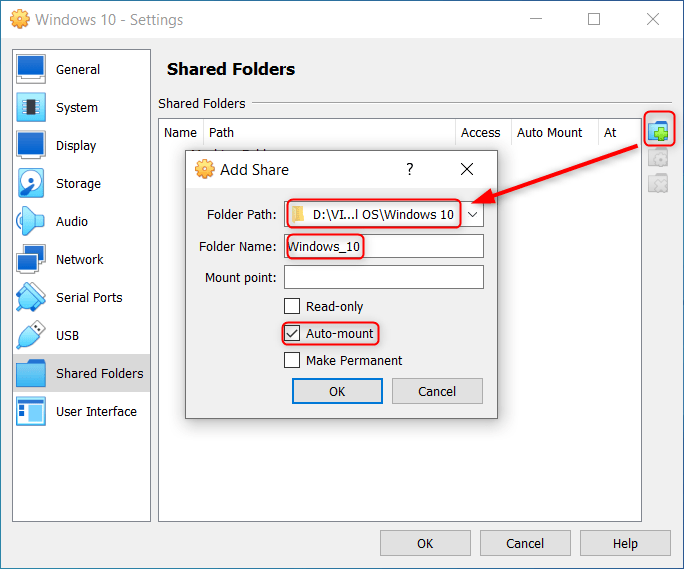Select User Interface settings label

(96, 411)
